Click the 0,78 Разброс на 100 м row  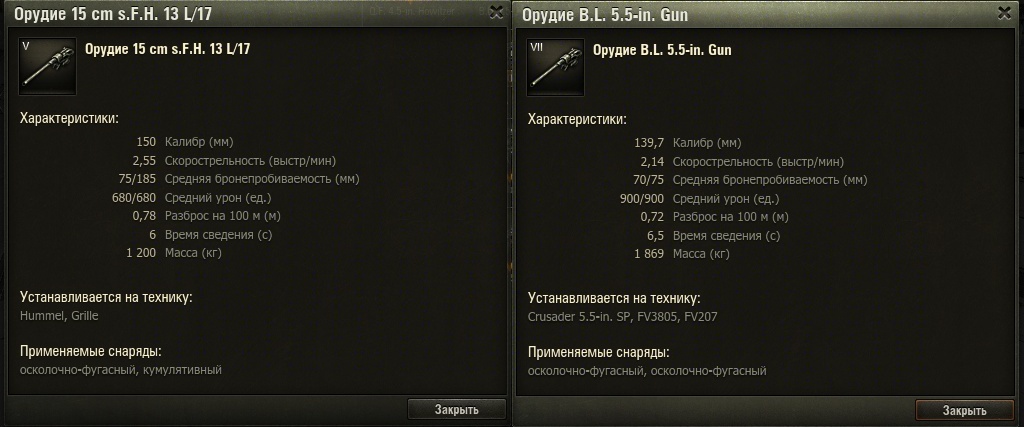point(206,216)
